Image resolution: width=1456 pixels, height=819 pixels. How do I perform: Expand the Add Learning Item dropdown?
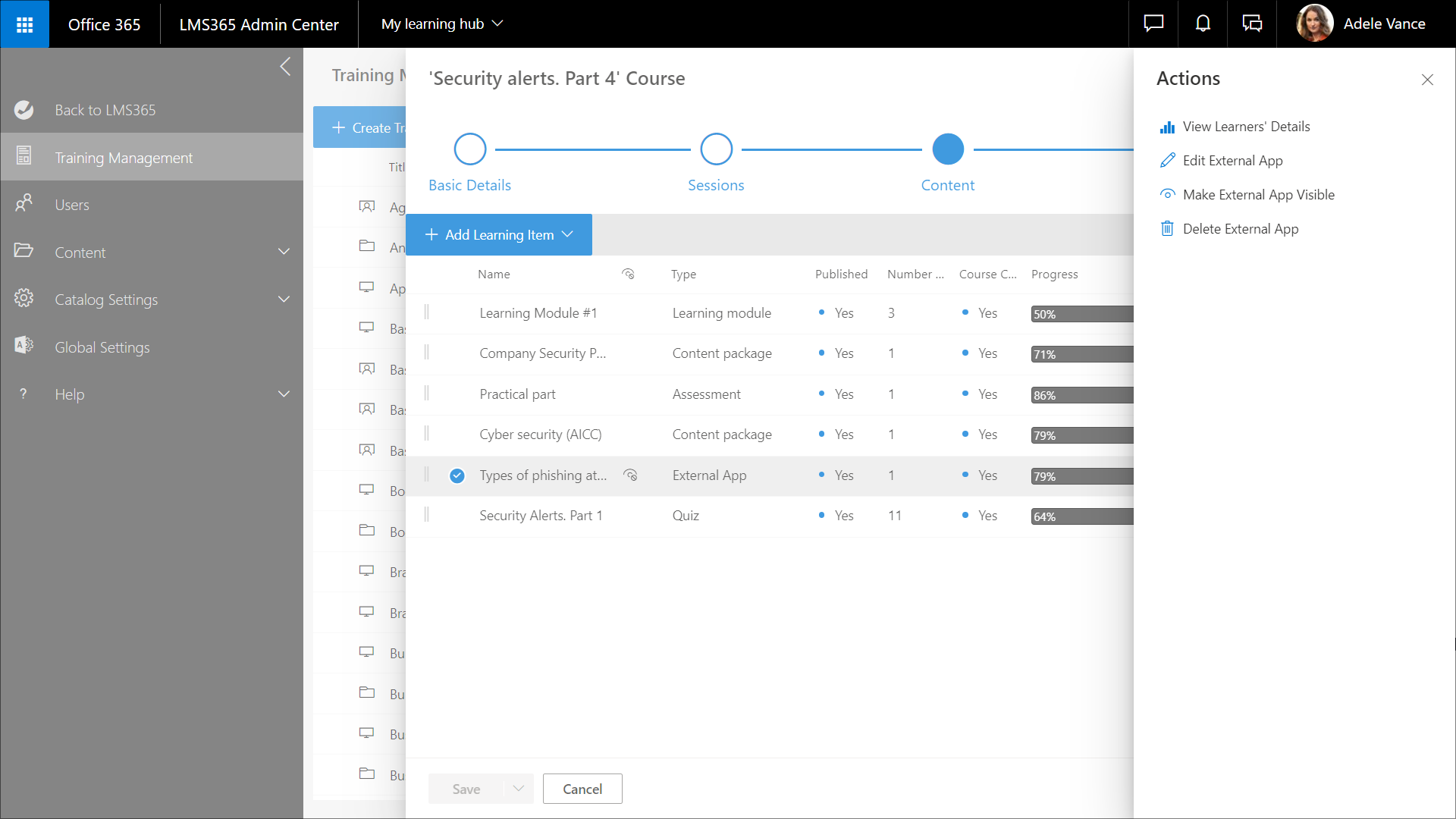(x=499, y=235)
